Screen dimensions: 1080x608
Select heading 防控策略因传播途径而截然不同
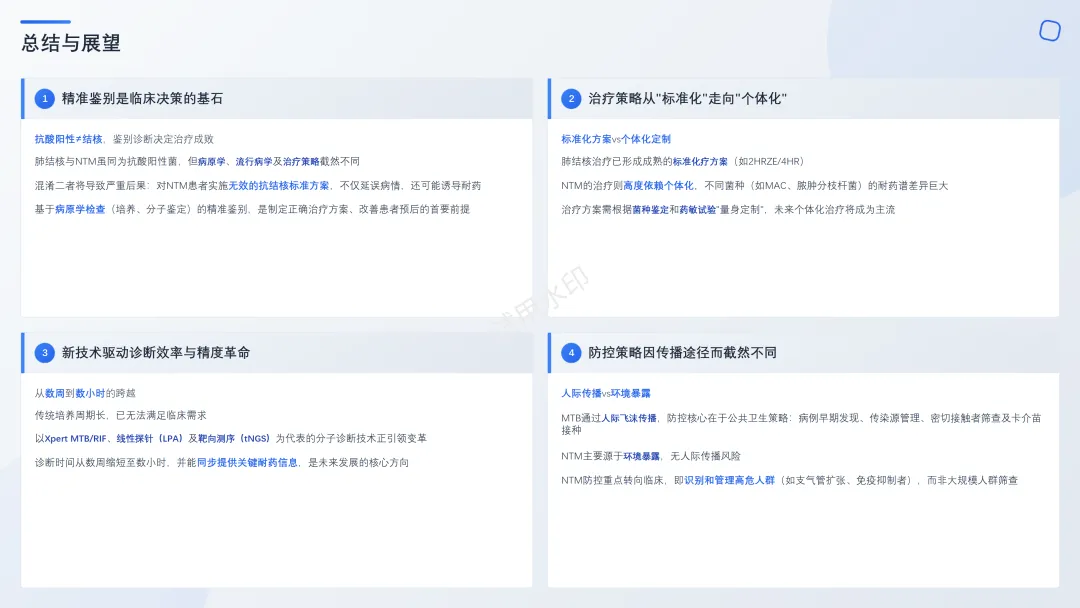coord(682,353)
